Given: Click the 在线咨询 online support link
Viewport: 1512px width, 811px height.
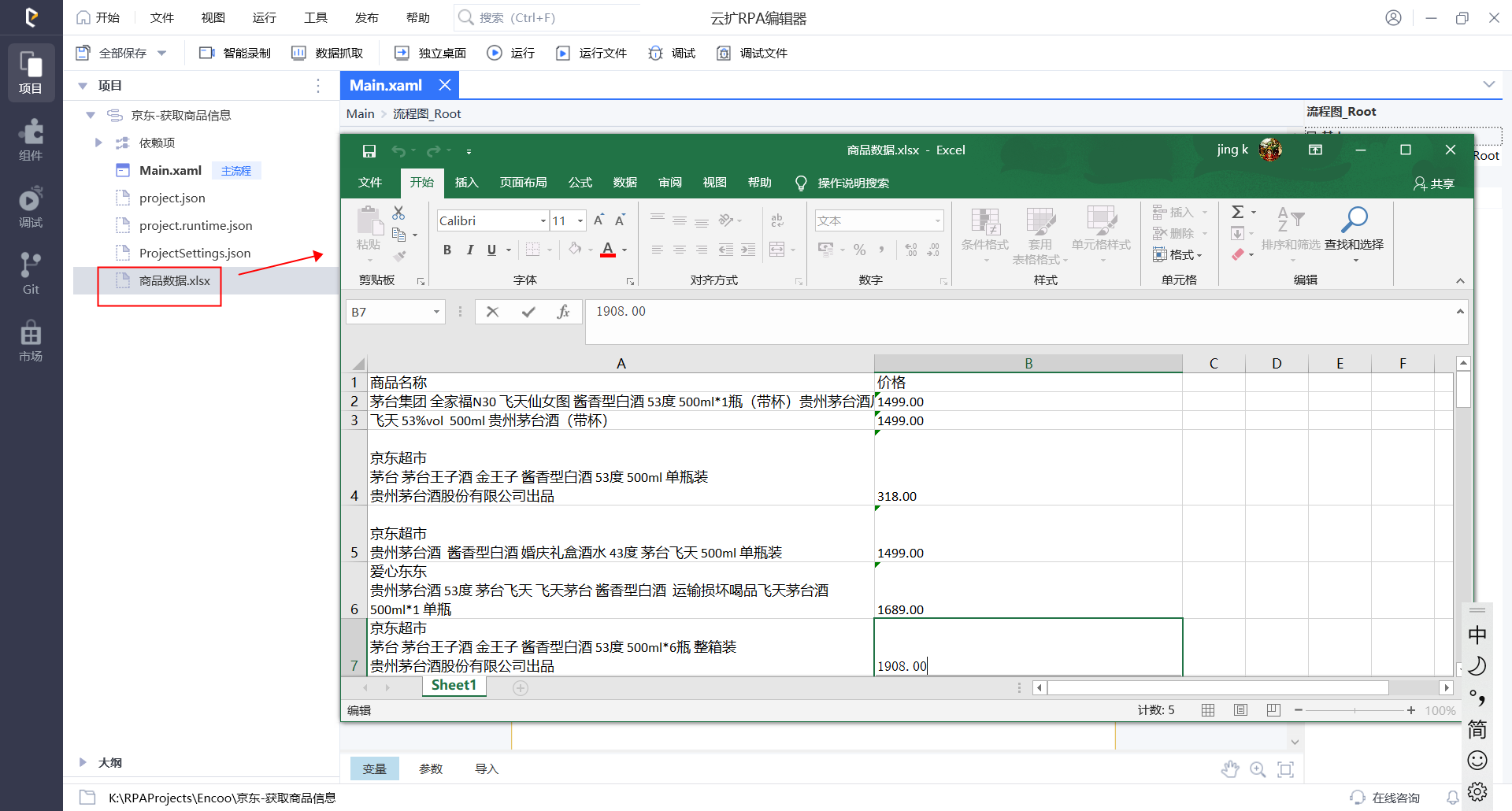Looking at the screenshot, I should click(1385, 798).
